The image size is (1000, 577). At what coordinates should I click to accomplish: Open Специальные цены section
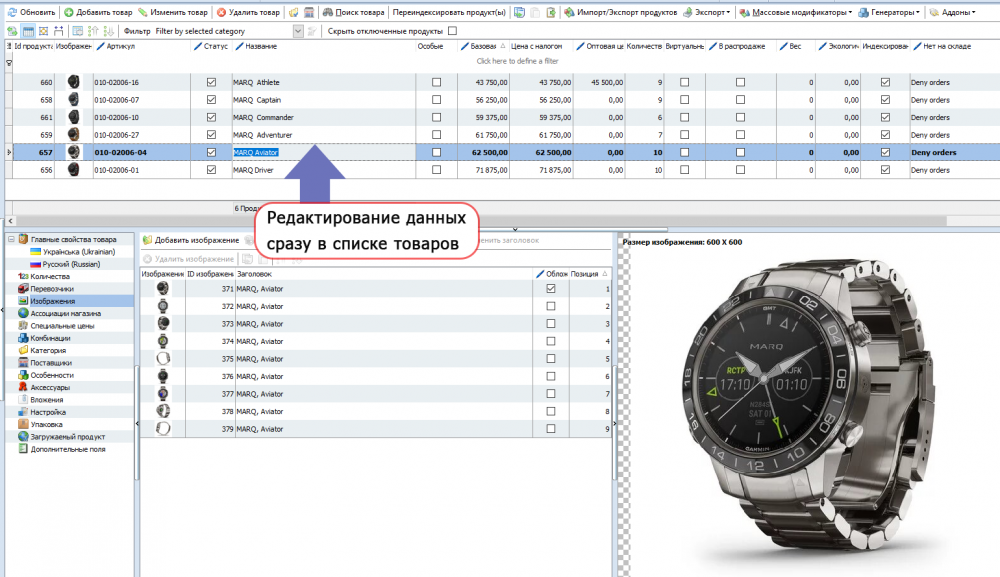point(56,325)
